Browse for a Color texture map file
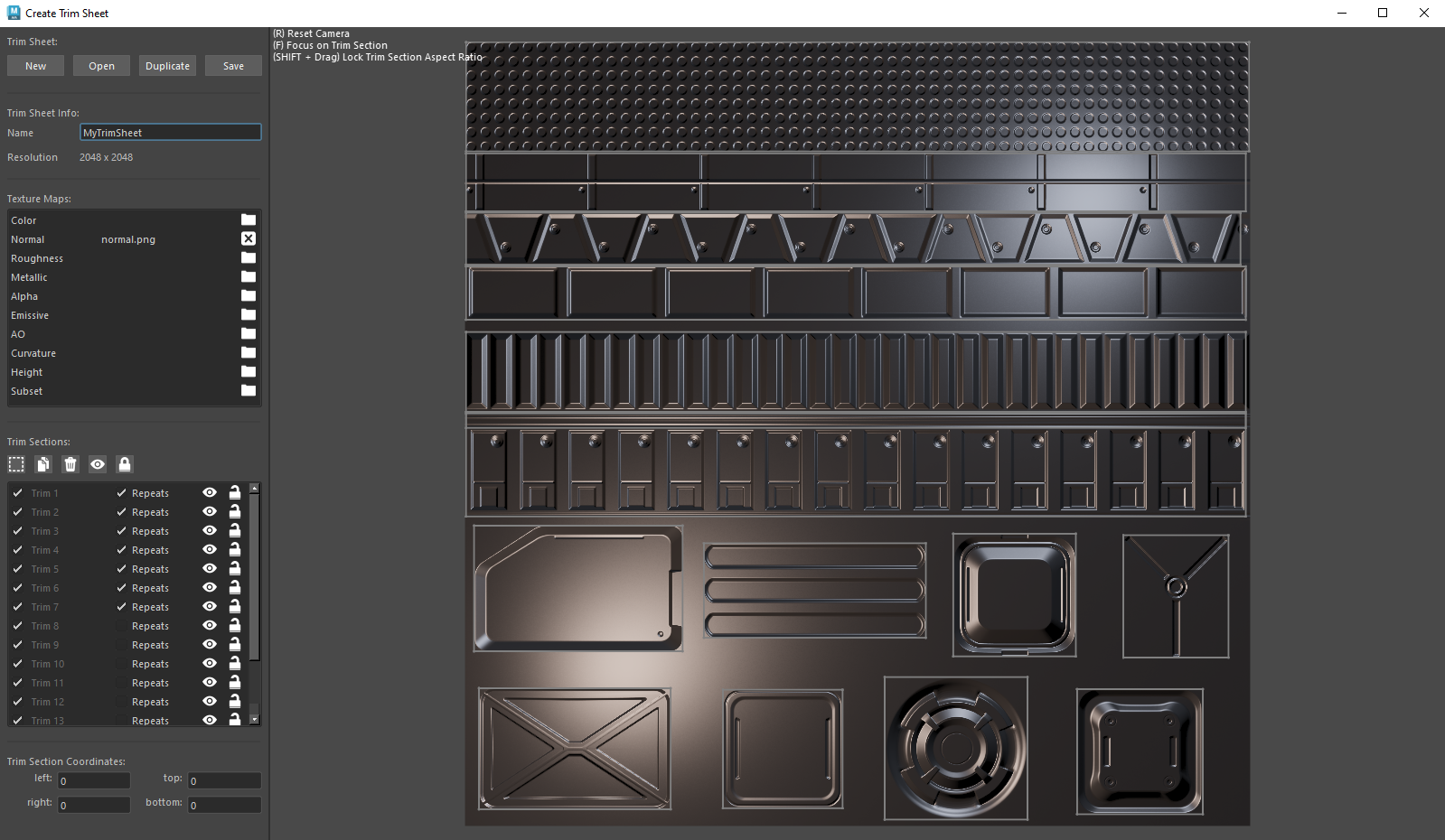The image size is (1445, 840). (x=249, y=220)
